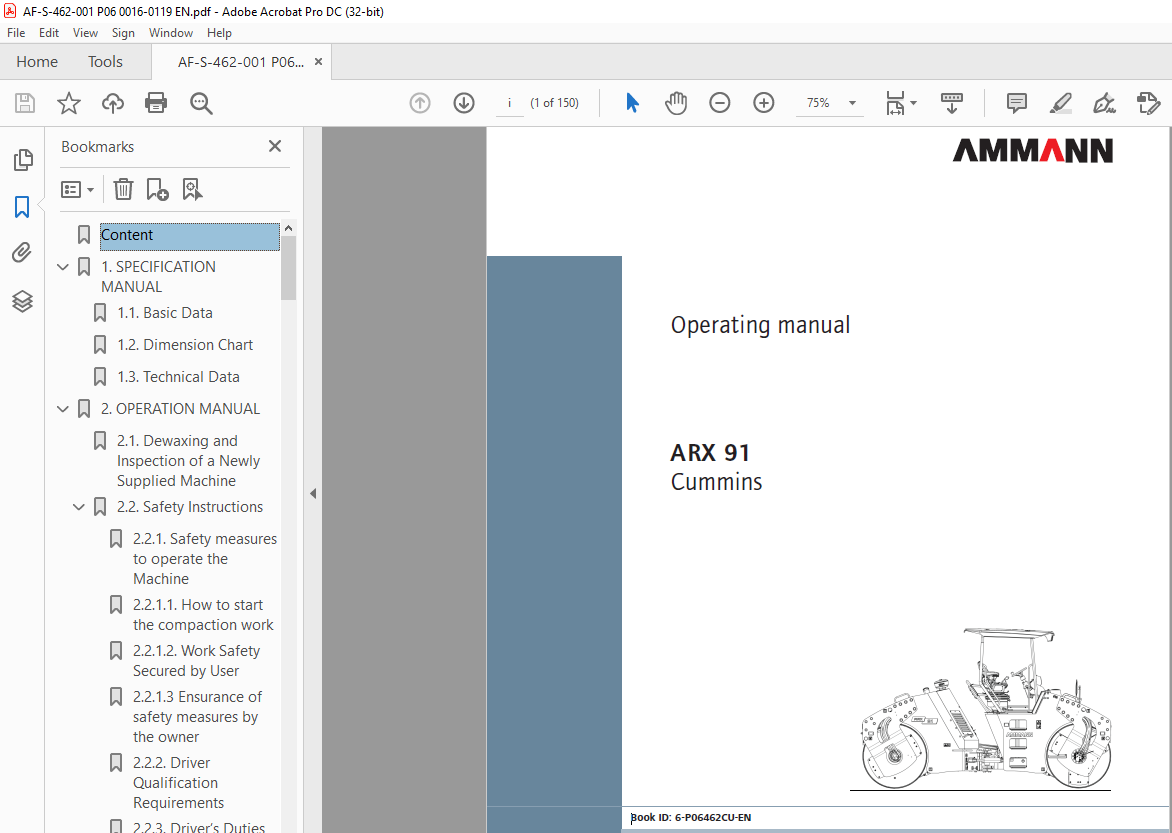Select the AF-S-462-001 P06 document tab
Viewport: 1172px width, 833px height.
[241, 62]
